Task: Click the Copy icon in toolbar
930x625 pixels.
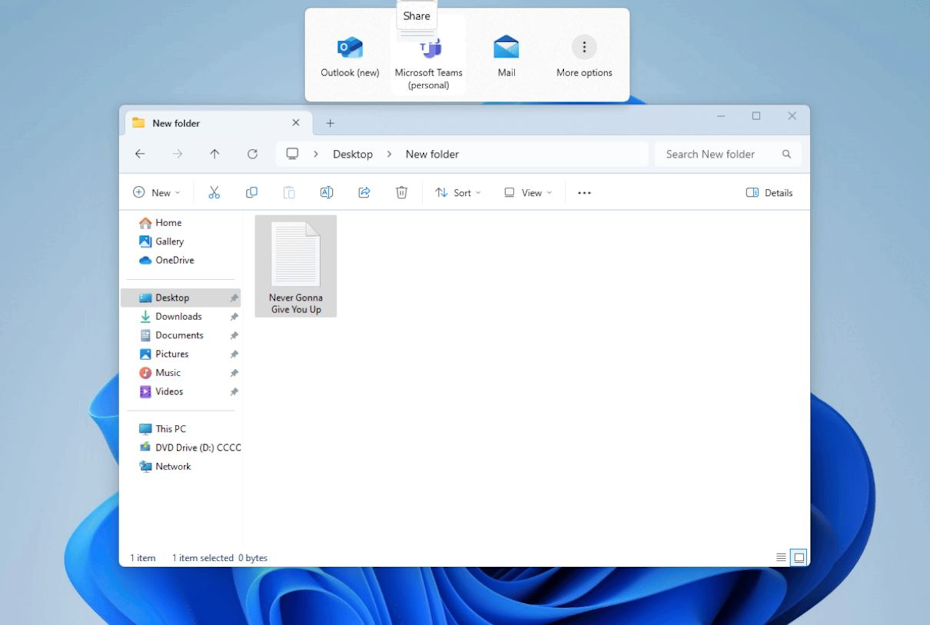Action: click(x=251, y=193)
